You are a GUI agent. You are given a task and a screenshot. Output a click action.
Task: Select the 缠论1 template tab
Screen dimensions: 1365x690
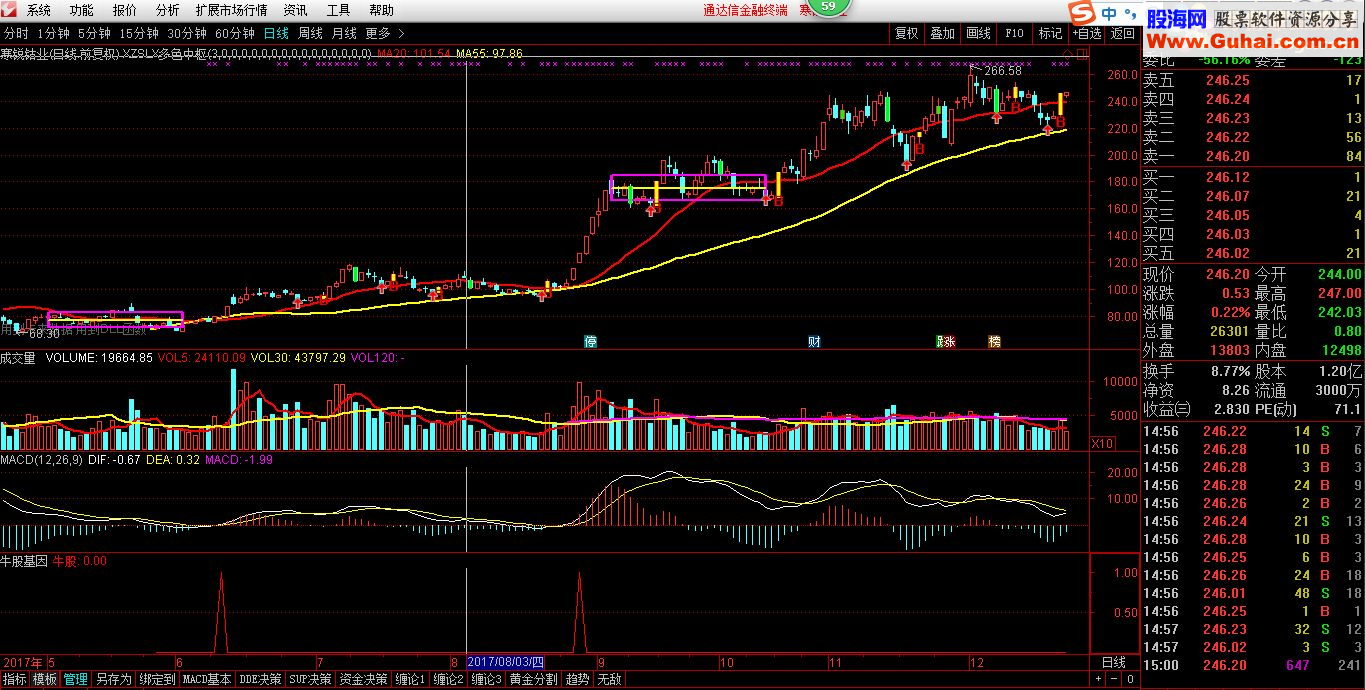coord(409,679)
